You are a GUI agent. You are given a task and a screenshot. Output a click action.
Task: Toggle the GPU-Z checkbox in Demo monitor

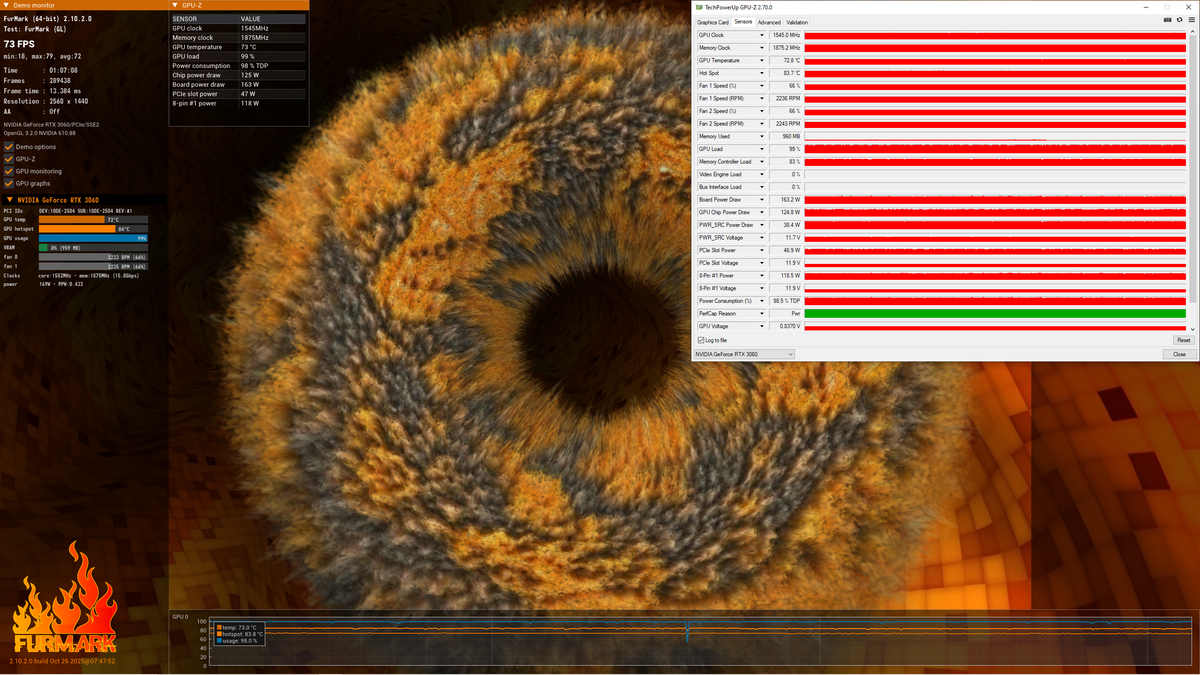tap(9, 159)
